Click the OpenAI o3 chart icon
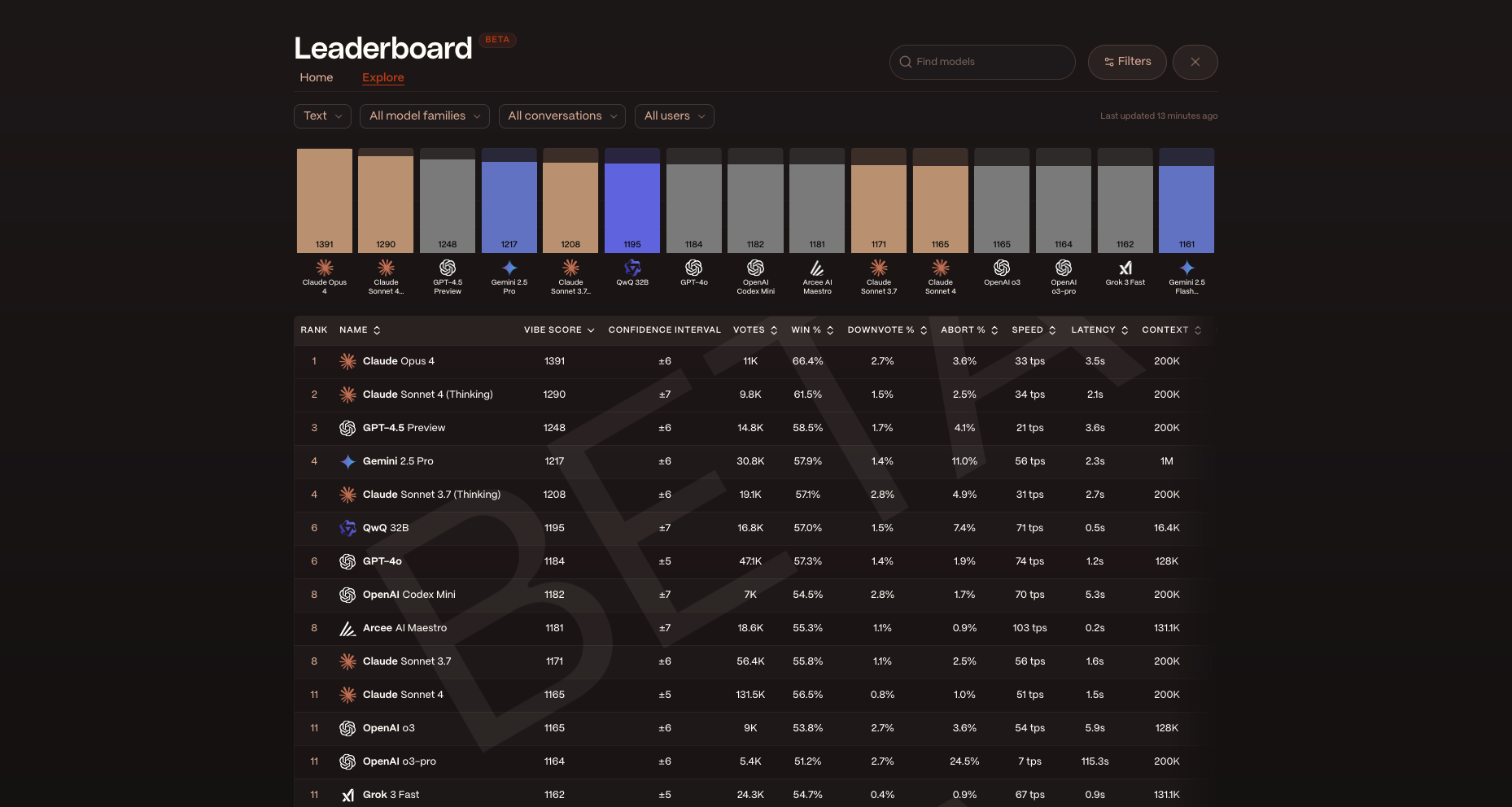 (x=1002, y=268)
